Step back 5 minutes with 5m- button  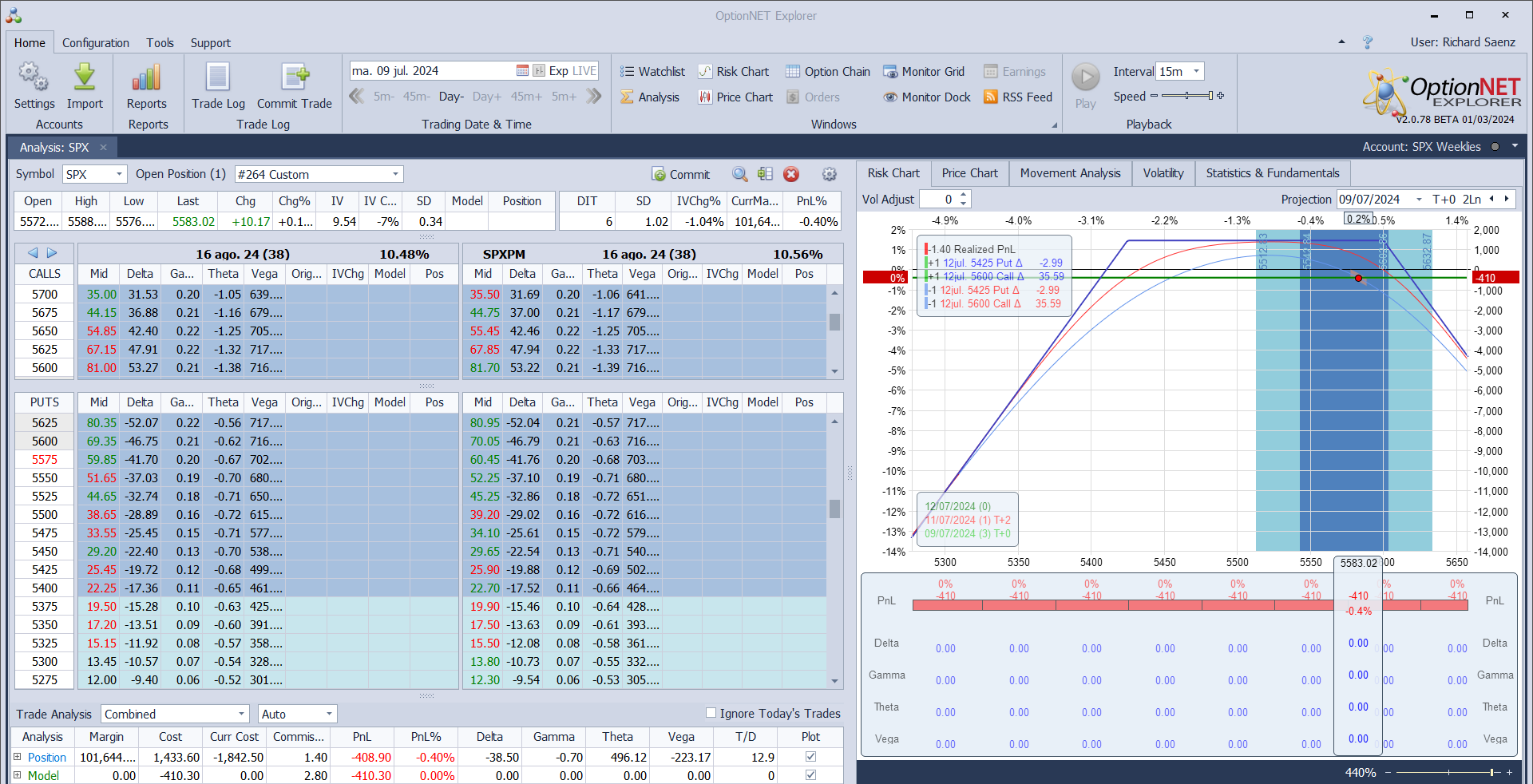(x=383, y=97)
